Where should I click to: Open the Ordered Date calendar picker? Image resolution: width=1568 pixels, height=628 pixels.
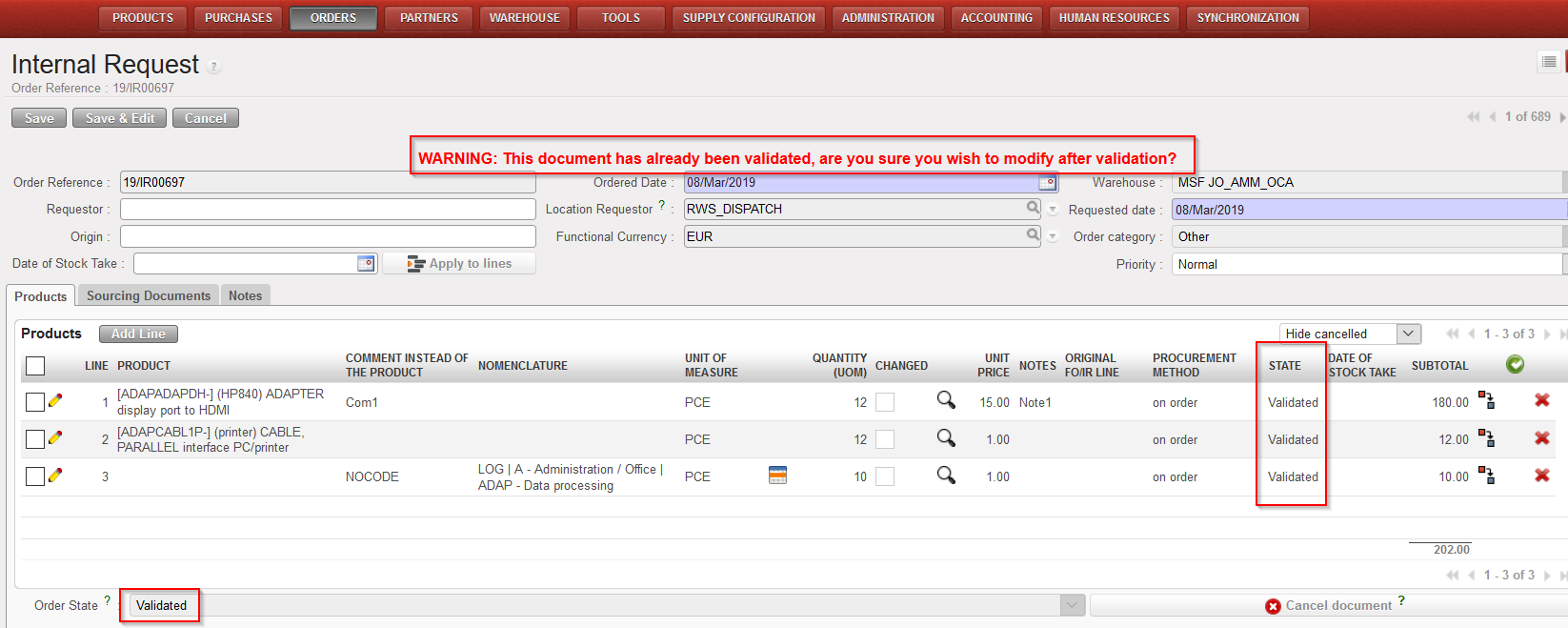click(1048, 183)
